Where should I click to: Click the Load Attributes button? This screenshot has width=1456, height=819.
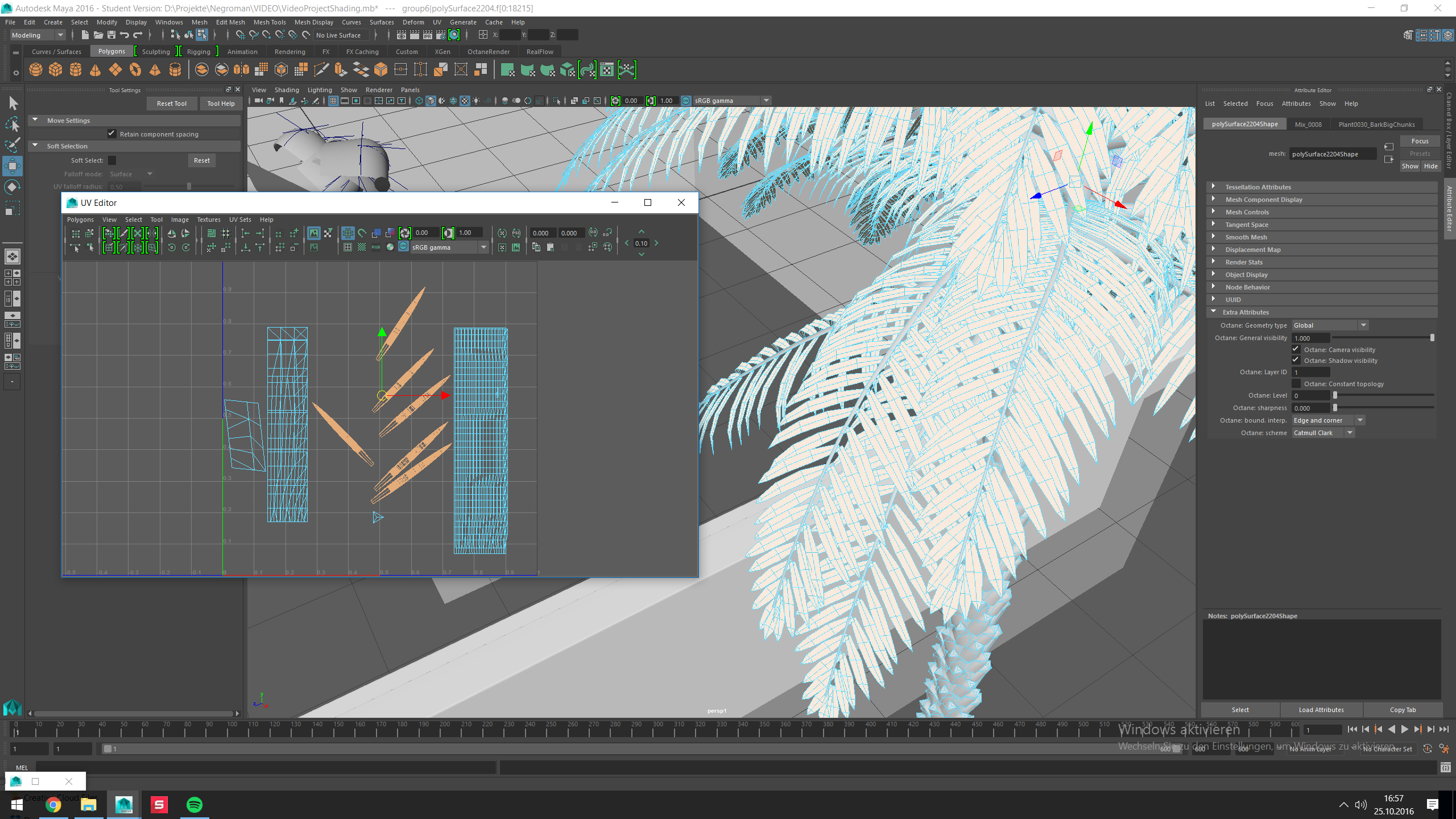click(x=1321, y=709)
